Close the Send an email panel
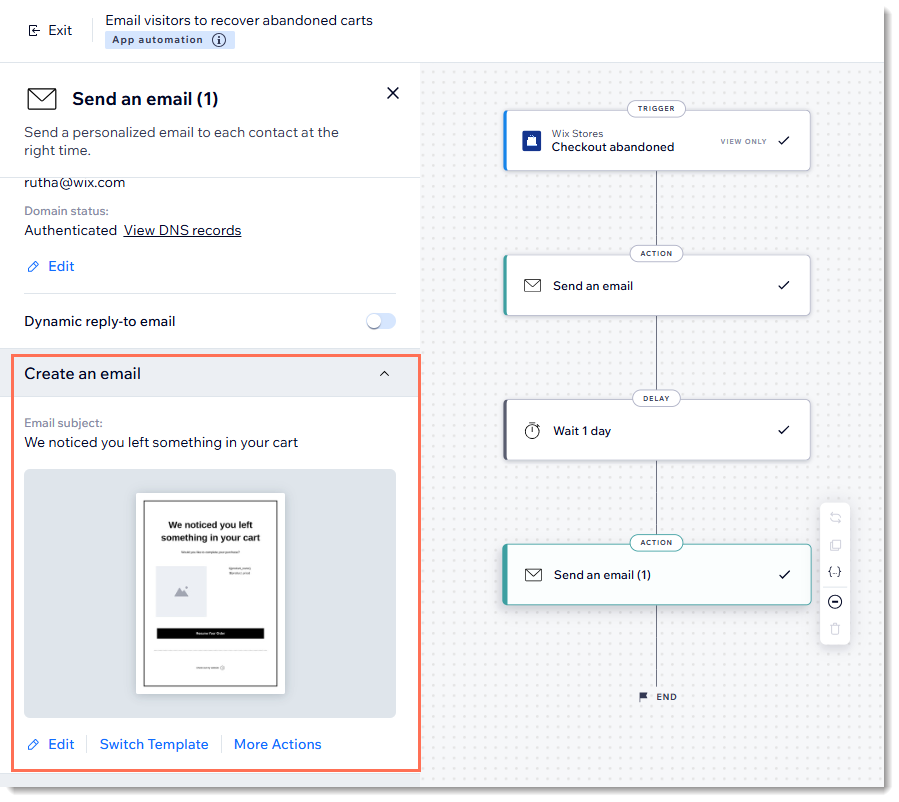 pos(393,93)
